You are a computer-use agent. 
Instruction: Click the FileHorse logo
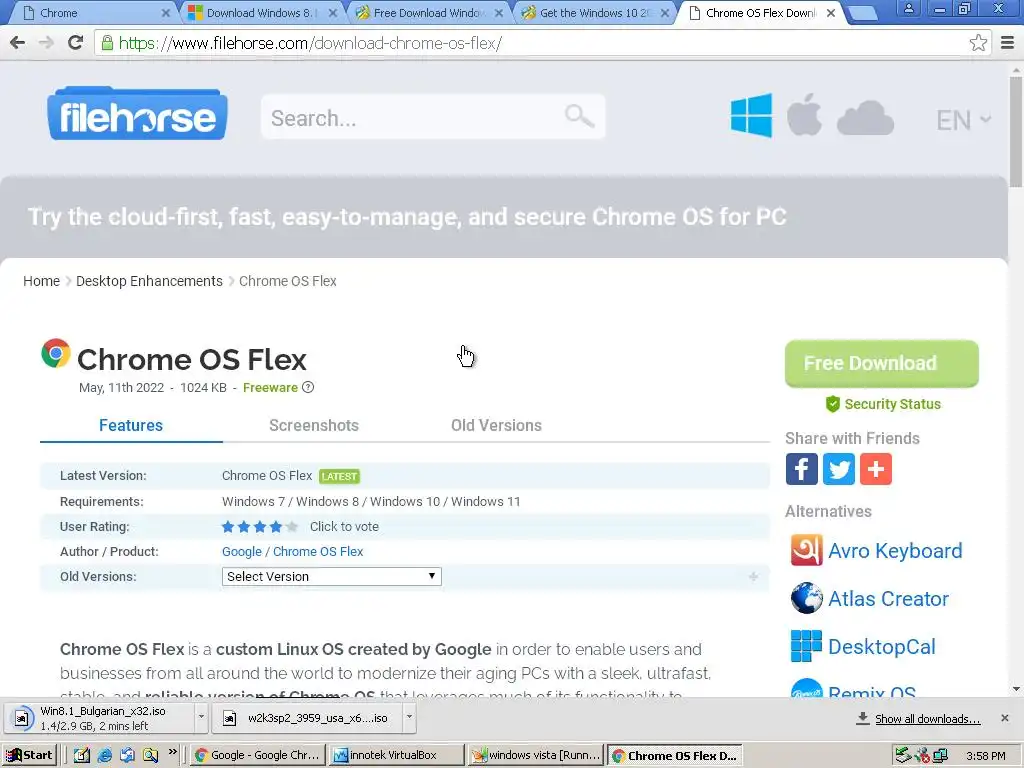[x=137, y=114]
